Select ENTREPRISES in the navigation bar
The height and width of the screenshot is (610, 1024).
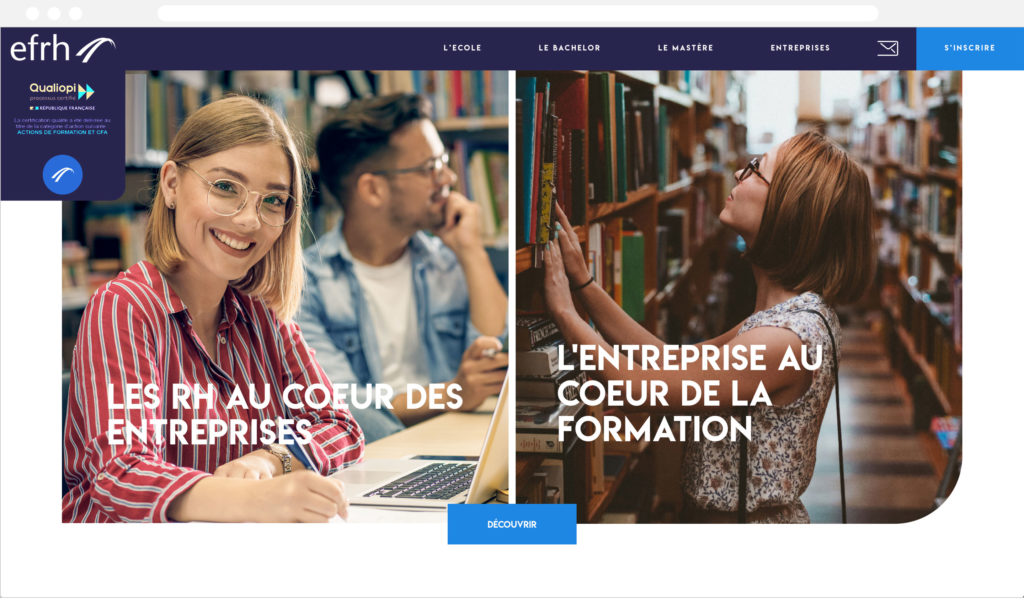tap(800, 48)
